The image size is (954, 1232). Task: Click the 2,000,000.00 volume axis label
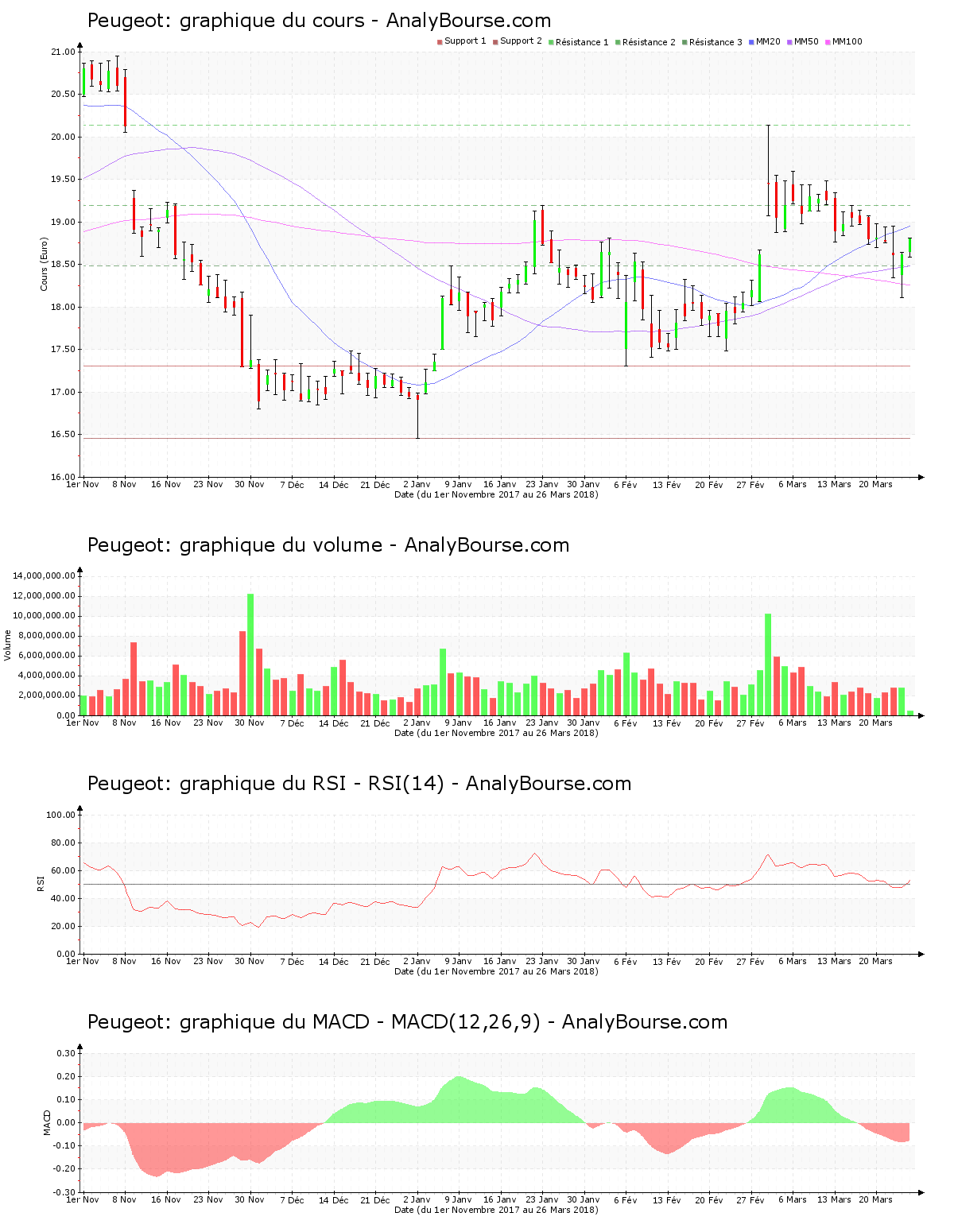point(47,695)
